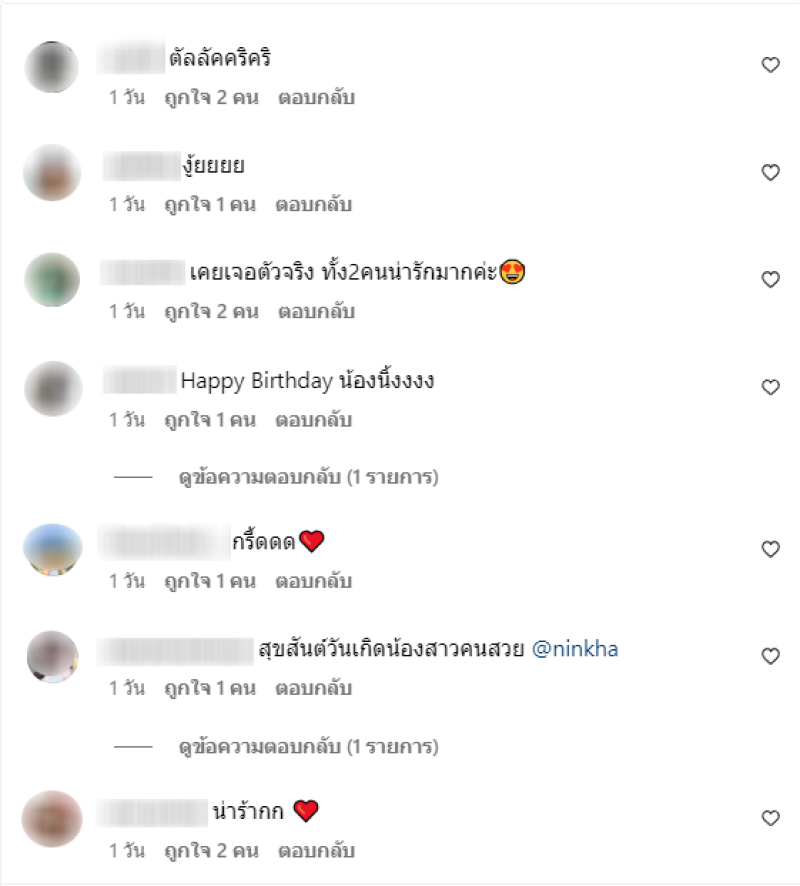Open avatar beside the "กรี้ดดด" comment
This screenshot has width=800, height=886.
[53, 549]
